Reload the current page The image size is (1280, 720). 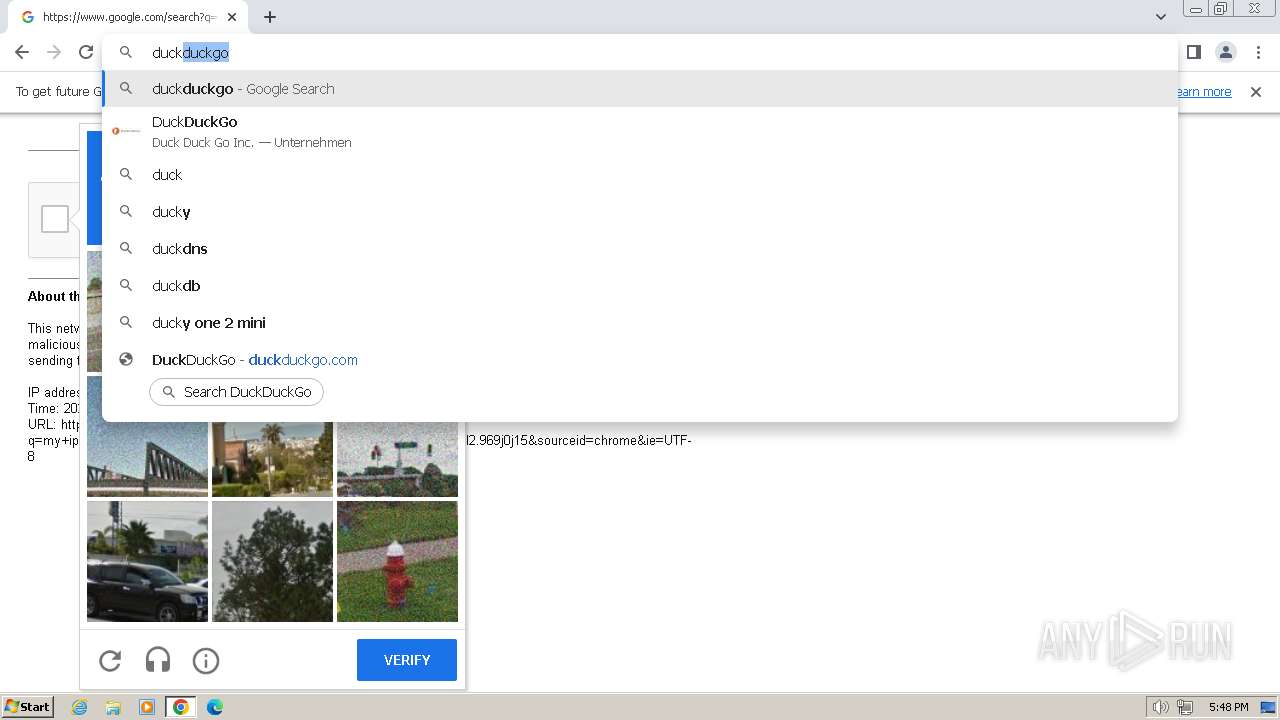[86, 52]
